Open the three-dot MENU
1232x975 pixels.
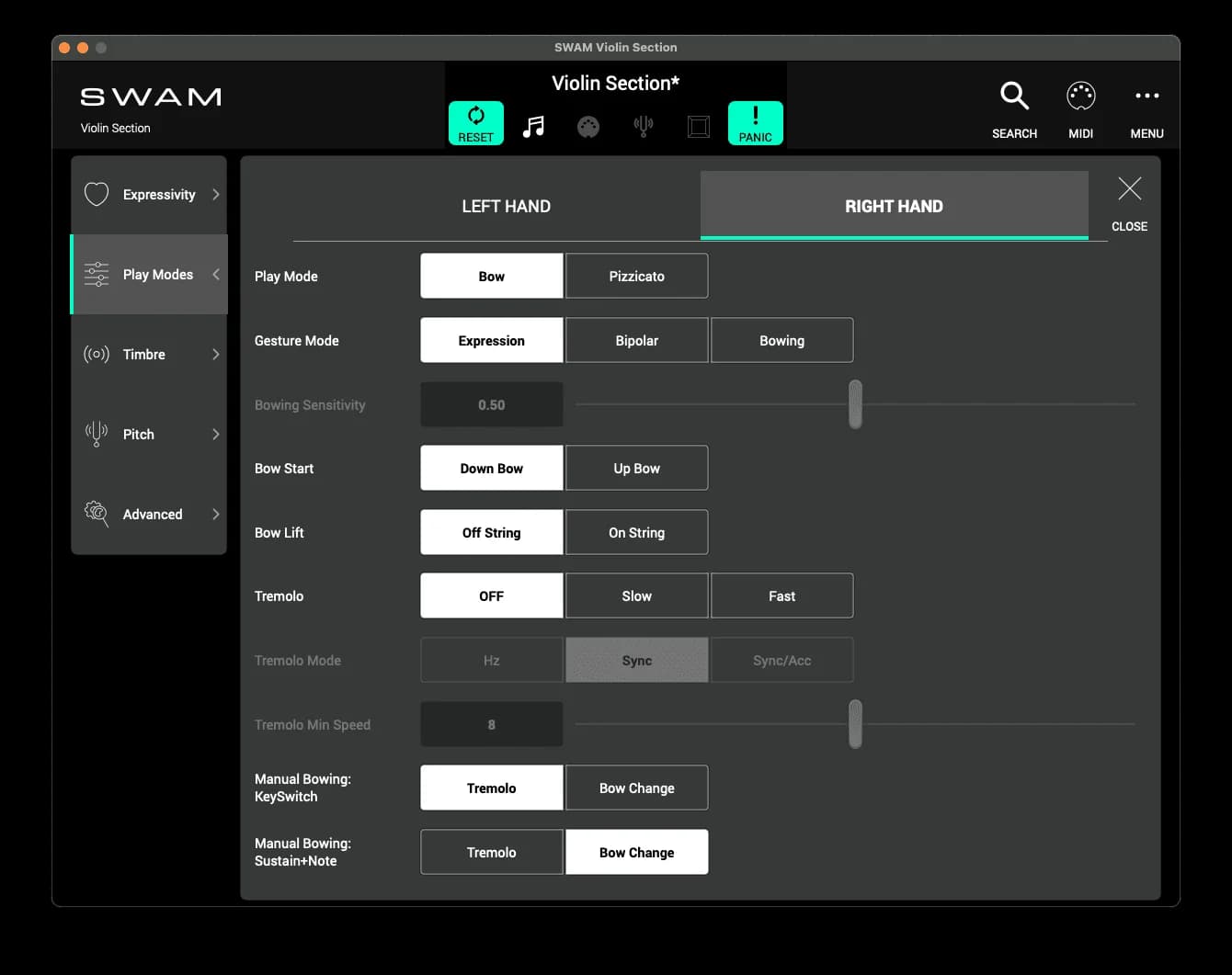point(1146,96)
